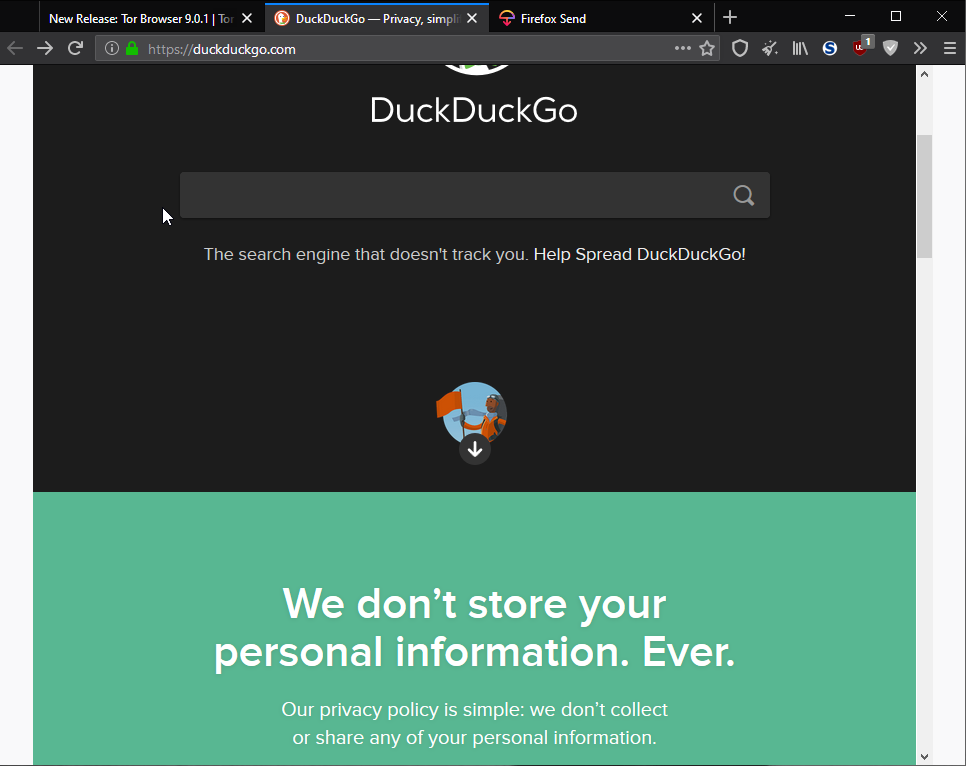Screen dimensions: 966x766
Task: Reload the current page
Action: 75,48
